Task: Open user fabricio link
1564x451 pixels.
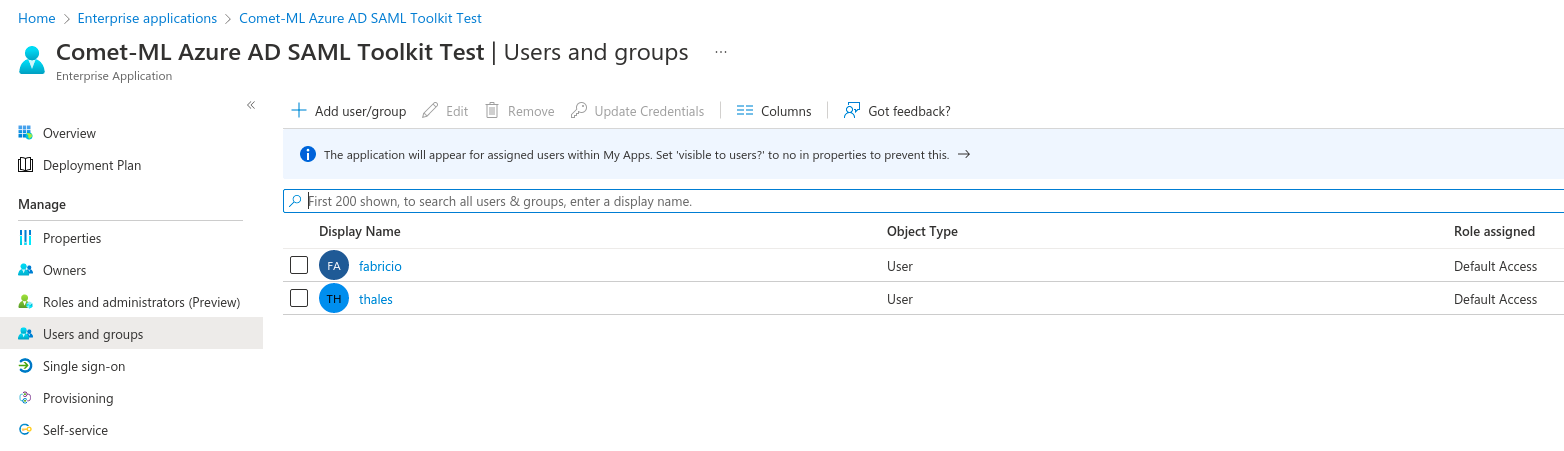Action: point(380,266)
